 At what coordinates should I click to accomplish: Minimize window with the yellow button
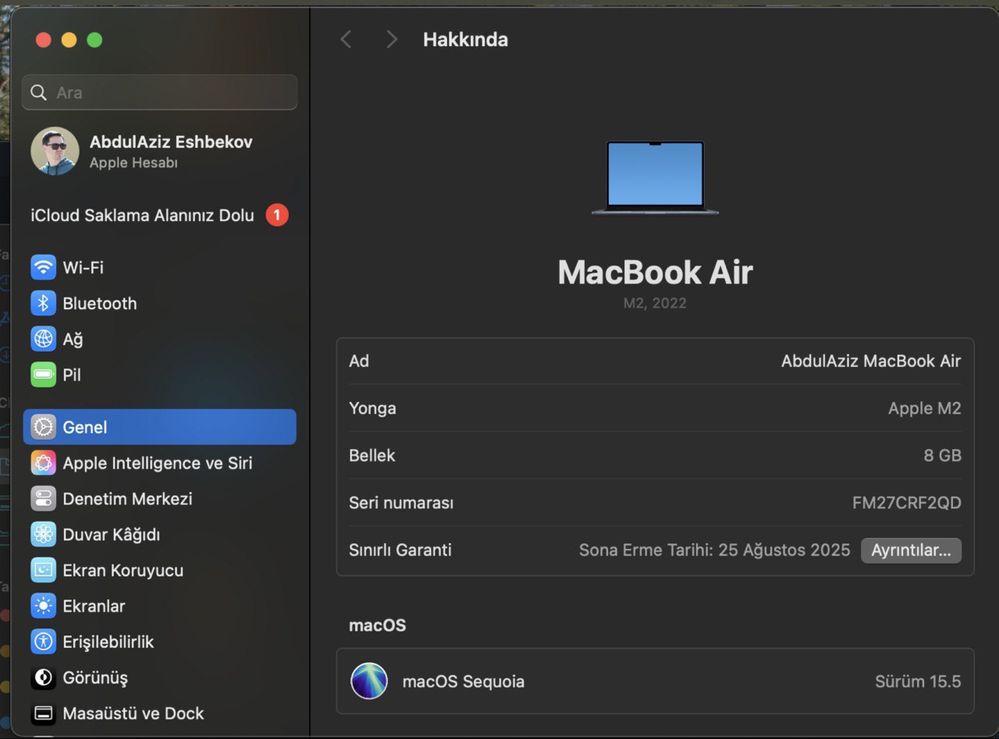tap(69, 40)
